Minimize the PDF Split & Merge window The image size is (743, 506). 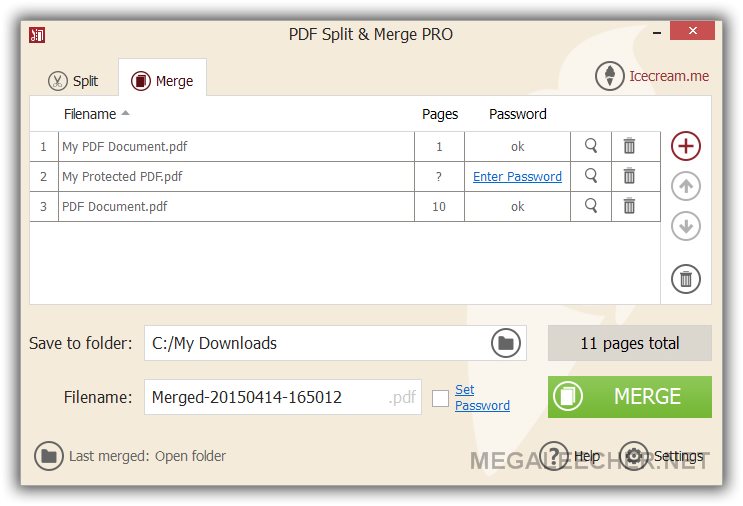657,33
